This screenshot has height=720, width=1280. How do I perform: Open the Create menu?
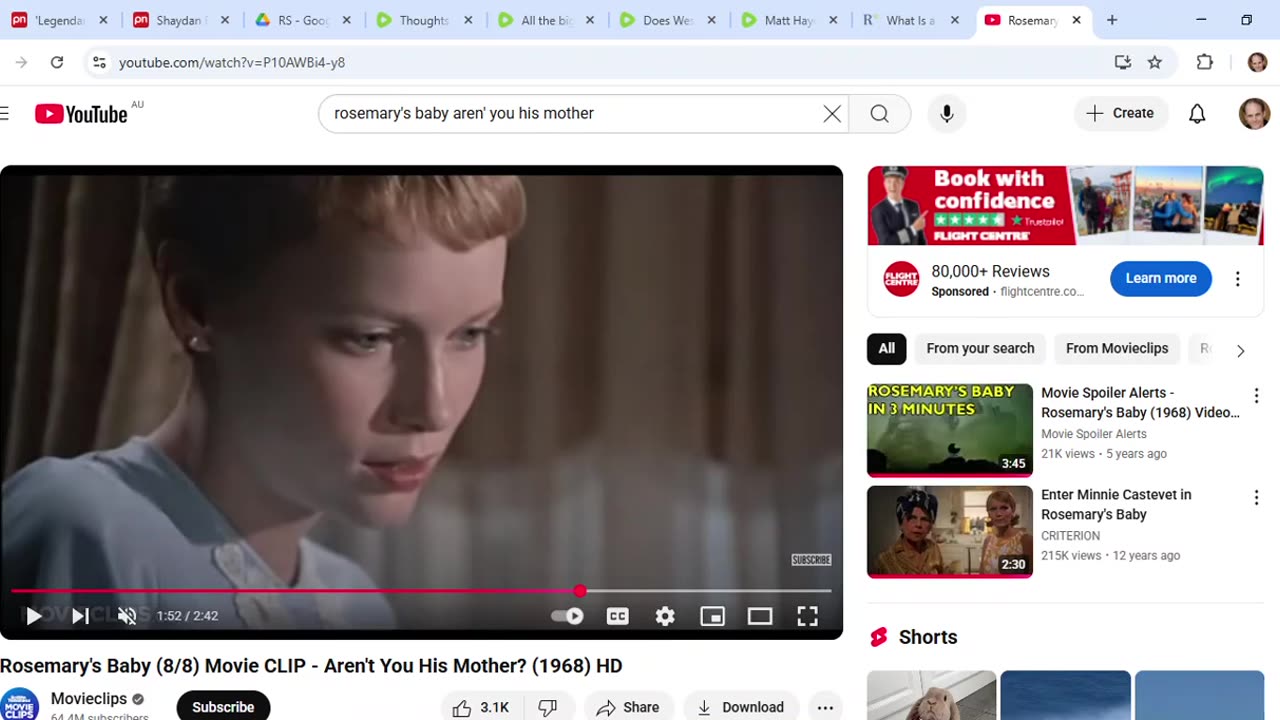point(1120,113)
